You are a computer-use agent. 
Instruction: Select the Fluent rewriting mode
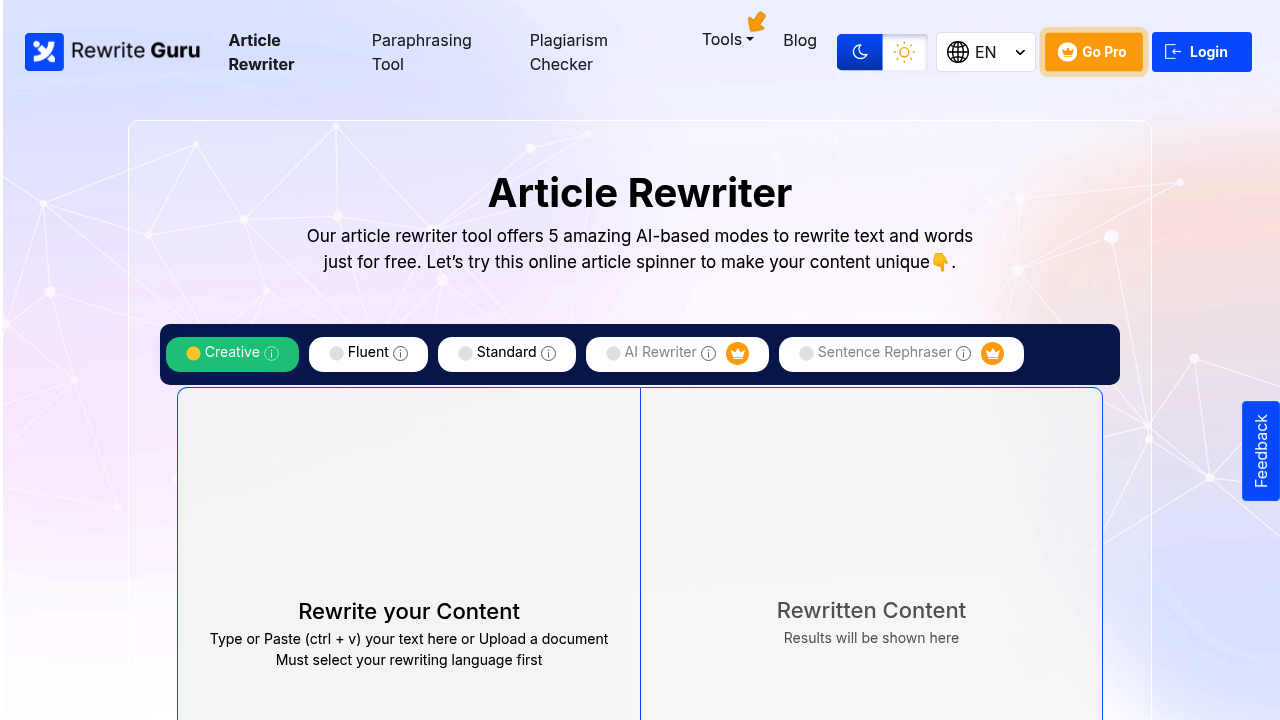click(368, 354)
